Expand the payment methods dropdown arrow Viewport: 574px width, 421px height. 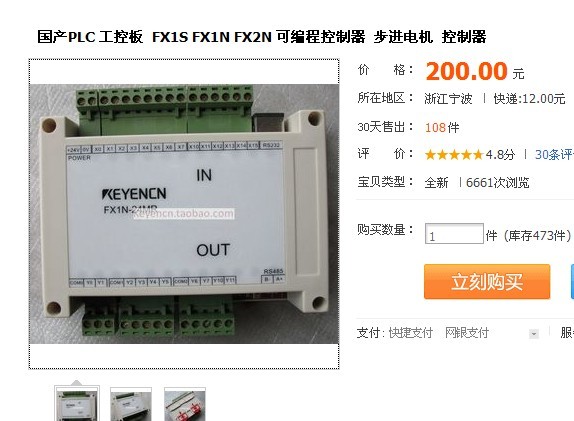pos(534,334)
